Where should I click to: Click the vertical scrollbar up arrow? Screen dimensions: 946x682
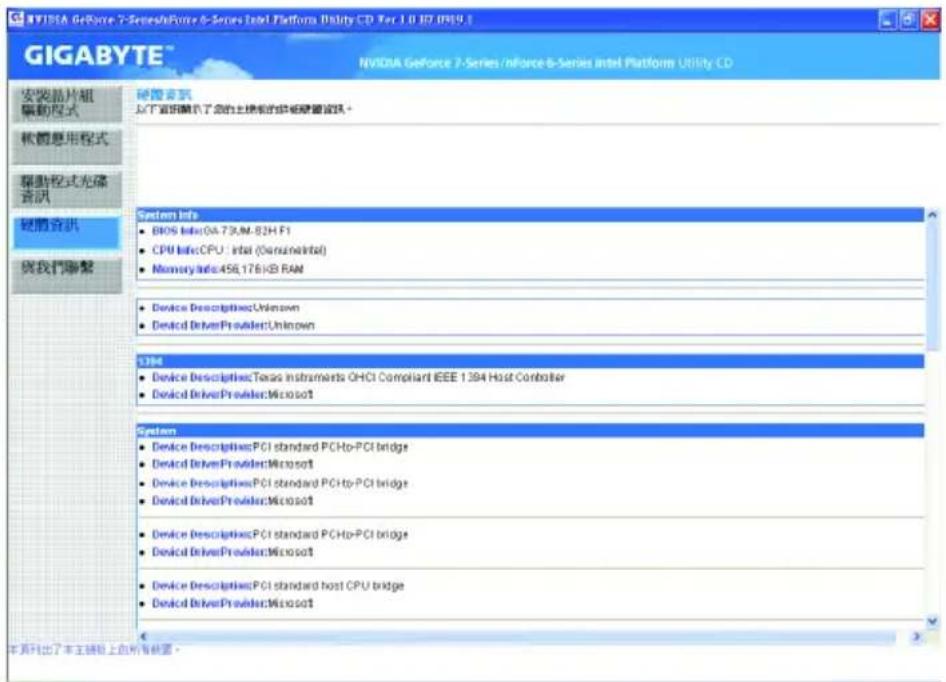coord(932,215)
